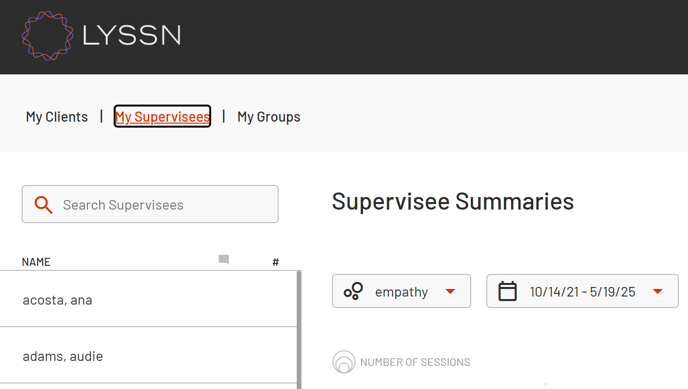The width and height of the screenshot is (688, 389).
Task: Switch to My Groups tab
Action: pyautogui.click(x=269, y=117)
